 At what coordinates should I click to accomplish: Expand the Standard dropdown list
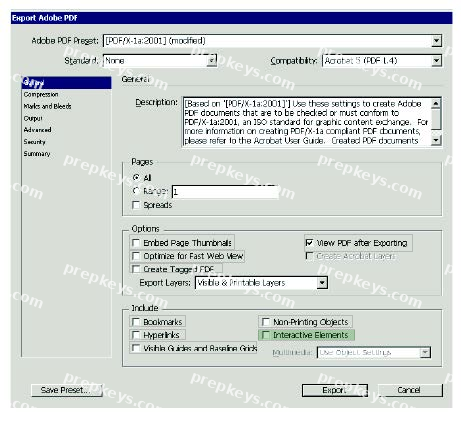(211, 61)
